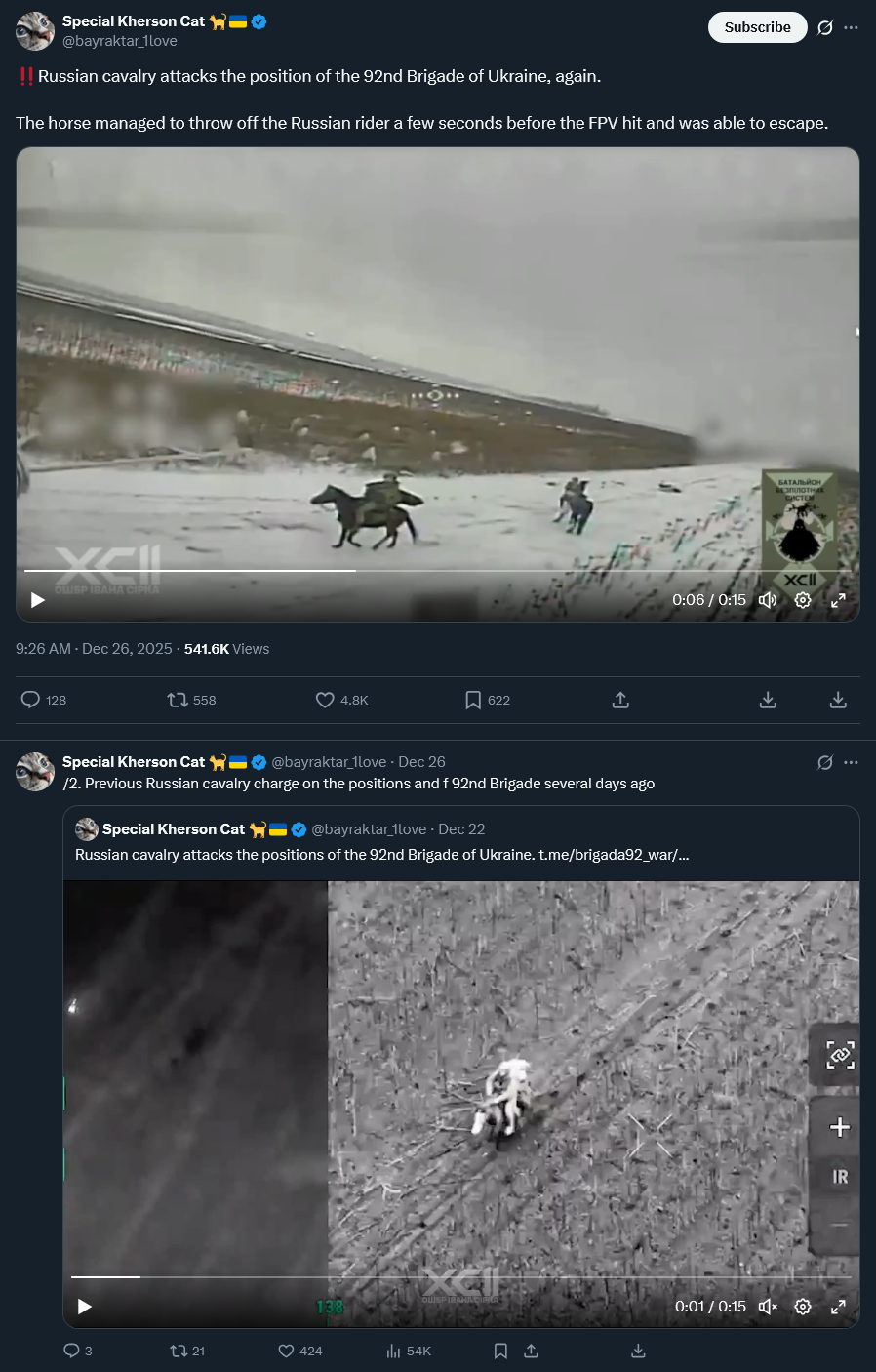Viewport: 876px width, 1372px height.
Task: Bookmark the main post with 622 bookmarks
Action: 487,700
